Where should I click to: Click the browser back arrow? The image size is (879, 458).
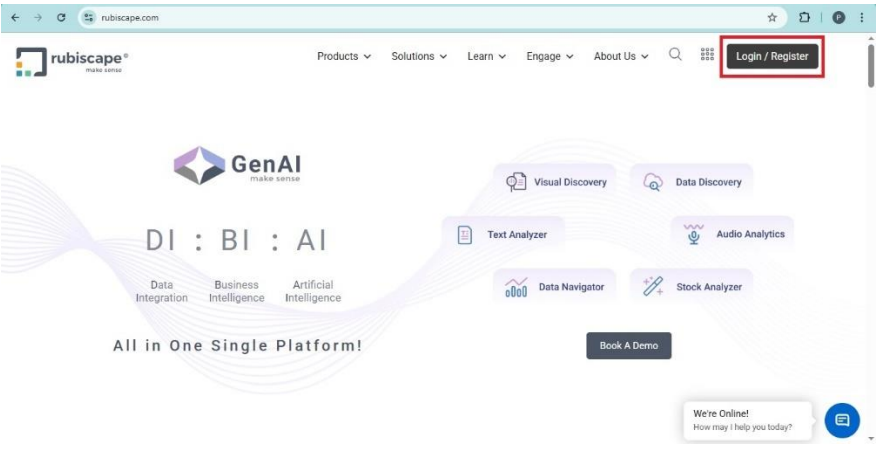click(15, 18)
